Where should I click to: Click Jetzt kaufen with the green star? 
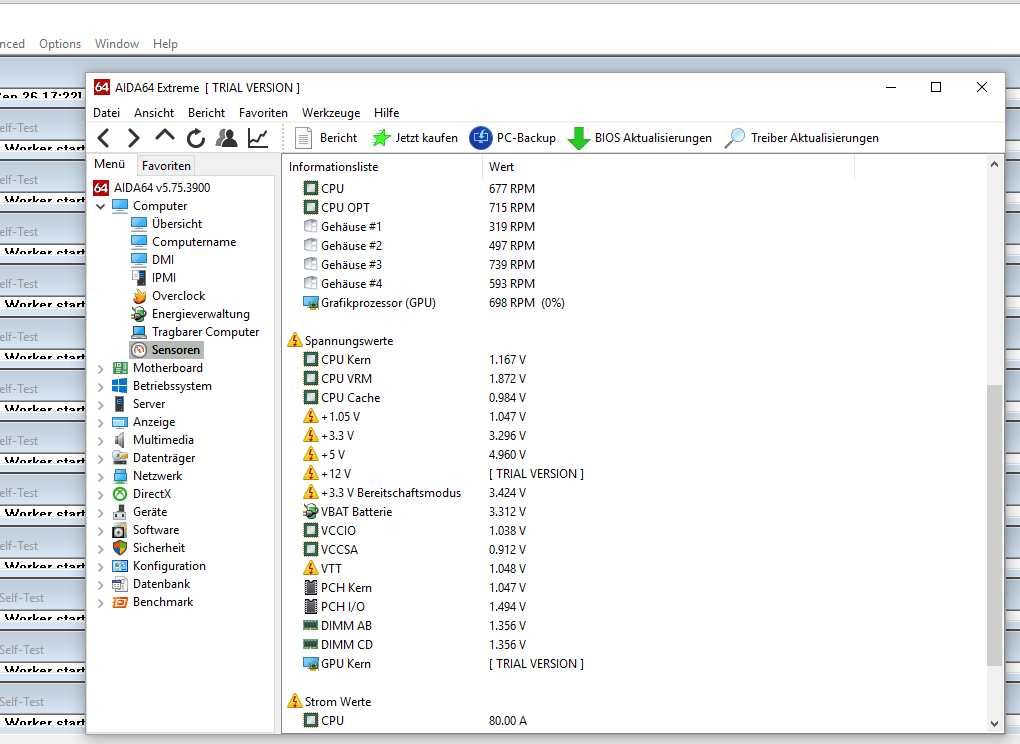(x=414, y=138)
